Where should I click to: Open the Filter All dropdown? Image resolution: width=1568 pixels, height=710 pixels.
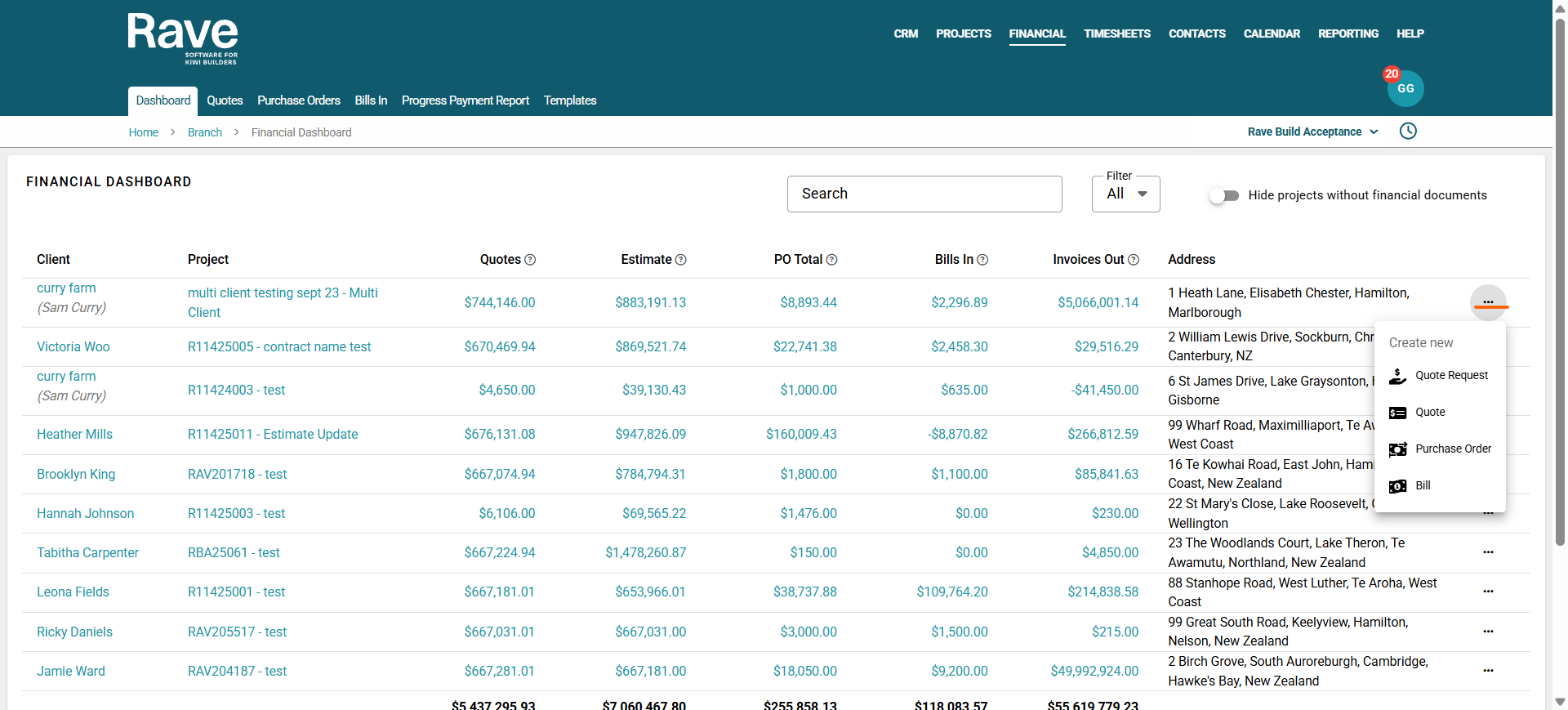(x=1125, y=194)
